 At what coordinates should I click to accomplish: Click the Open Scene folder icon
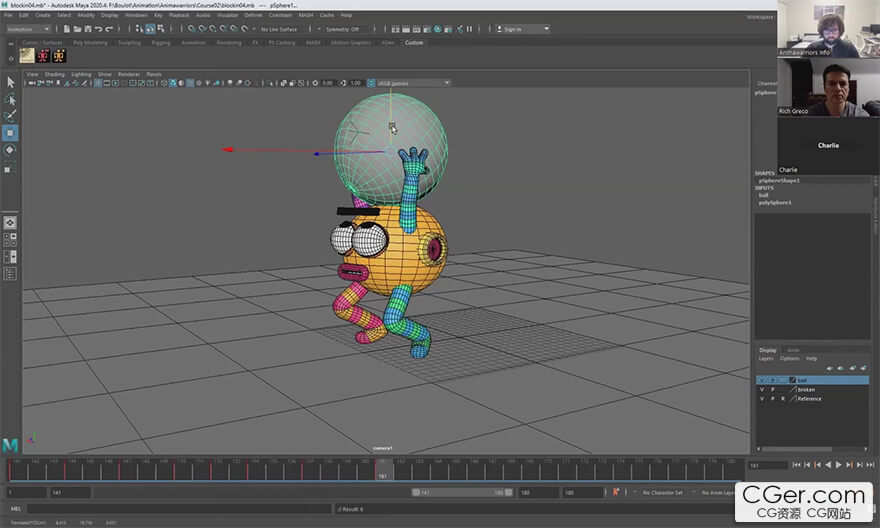pyautogui.click(x=77, y=29)
